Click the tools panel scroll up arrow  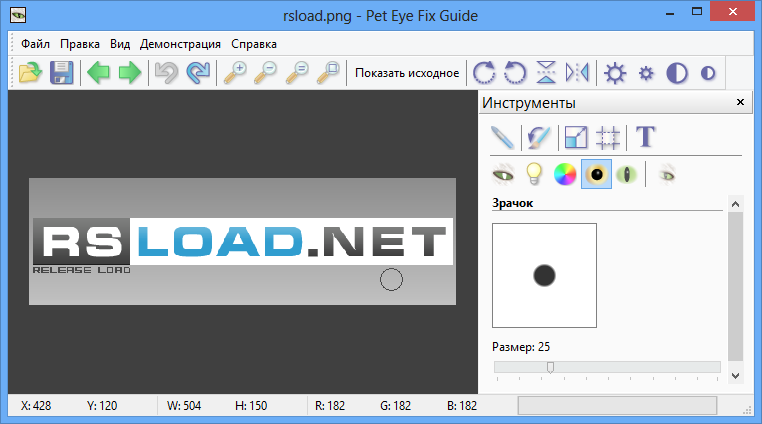(735, 204)
